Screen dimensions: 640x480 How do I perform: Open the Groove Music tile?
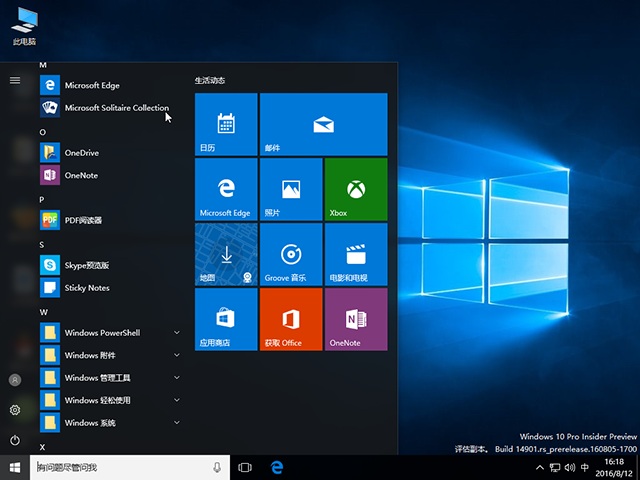pos(291,254)
